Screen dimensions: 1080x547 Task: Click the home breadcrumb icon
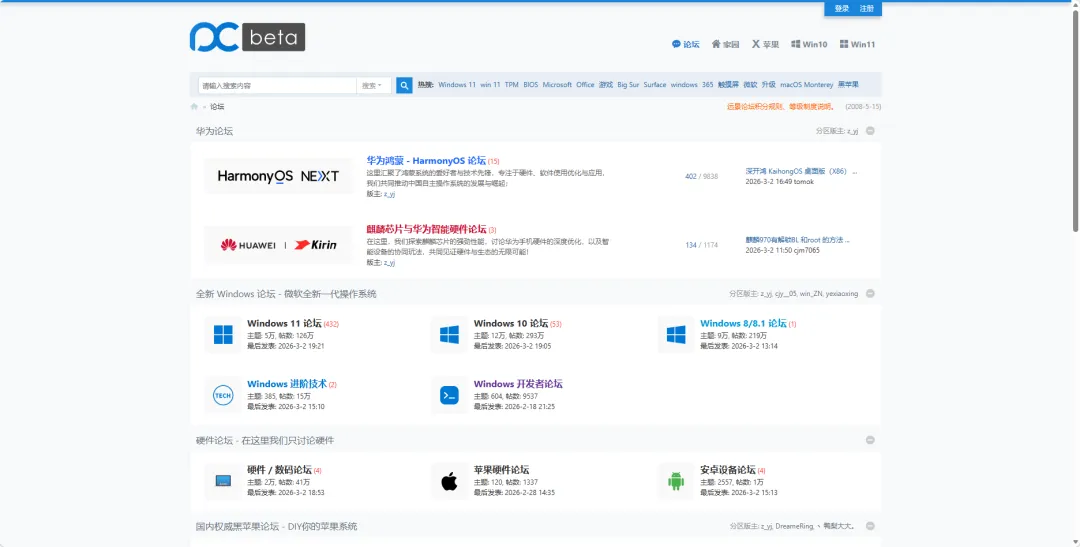coord(194,107)
